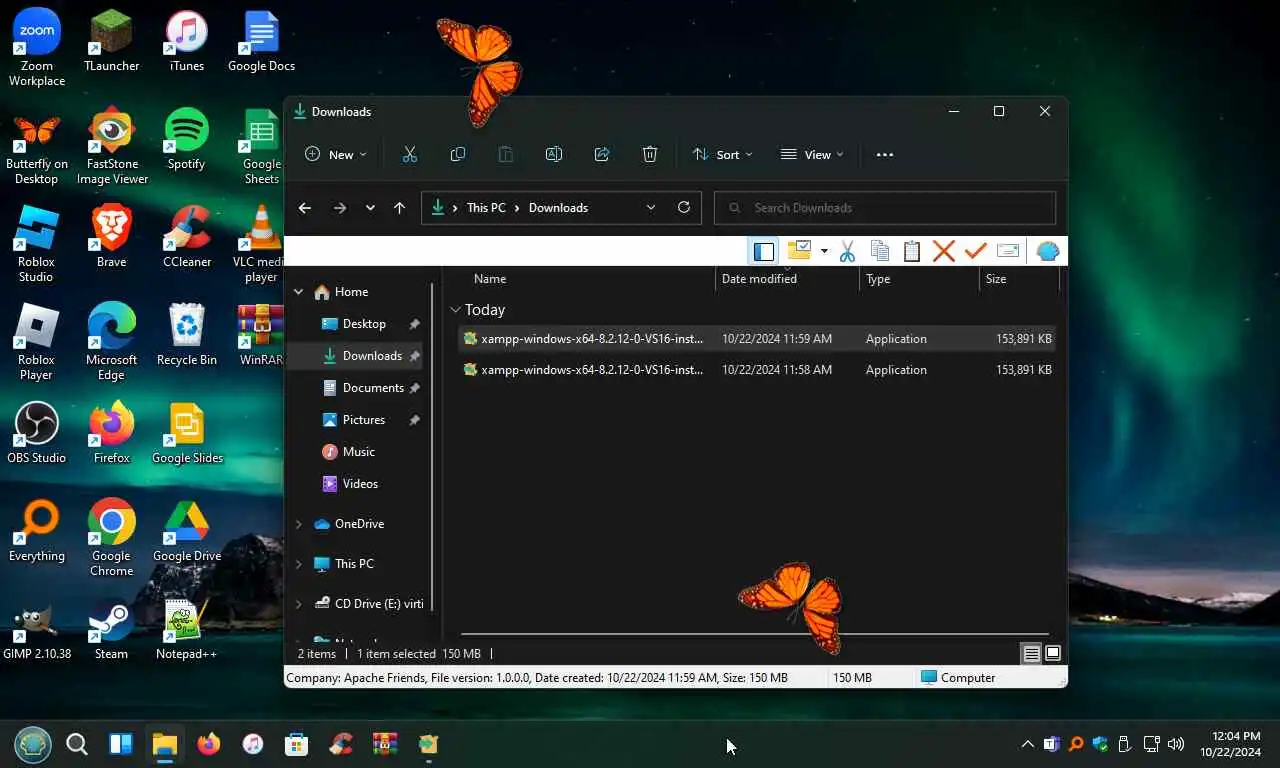Click the clipboard paste icon in classic toolbar

(912, 251)
